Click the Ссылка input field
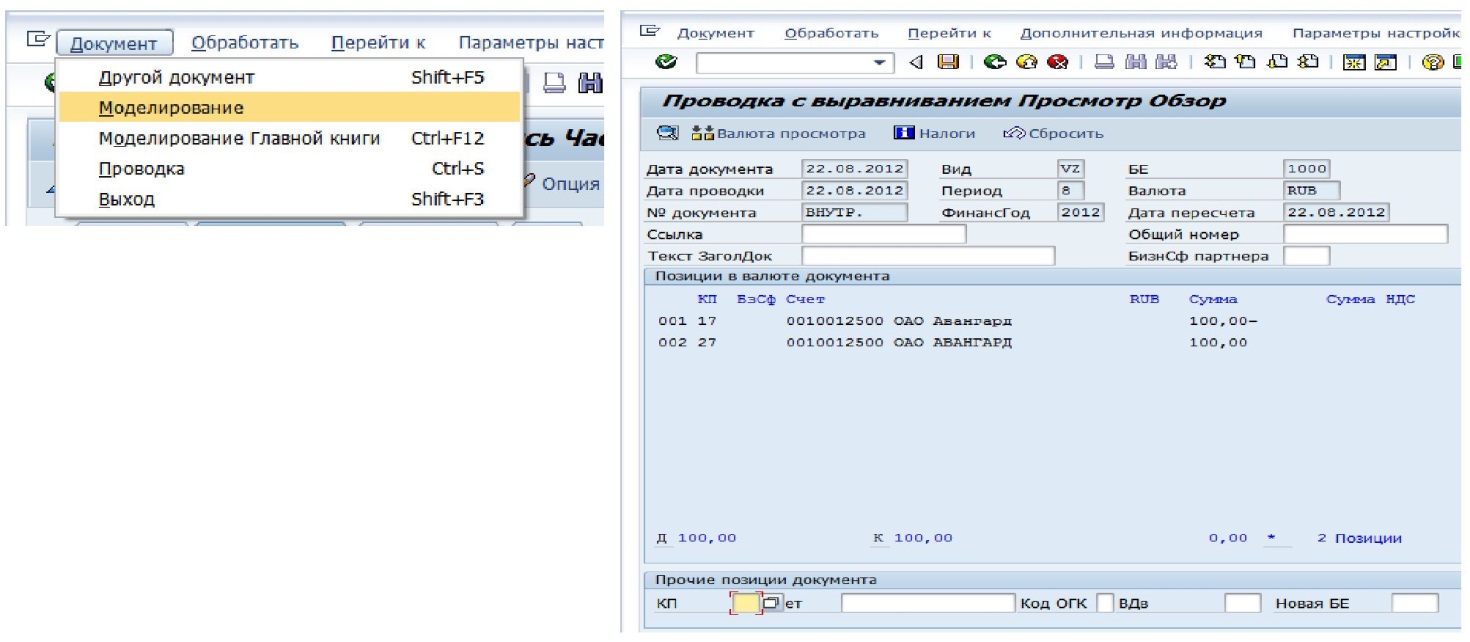 coord(883,234)
